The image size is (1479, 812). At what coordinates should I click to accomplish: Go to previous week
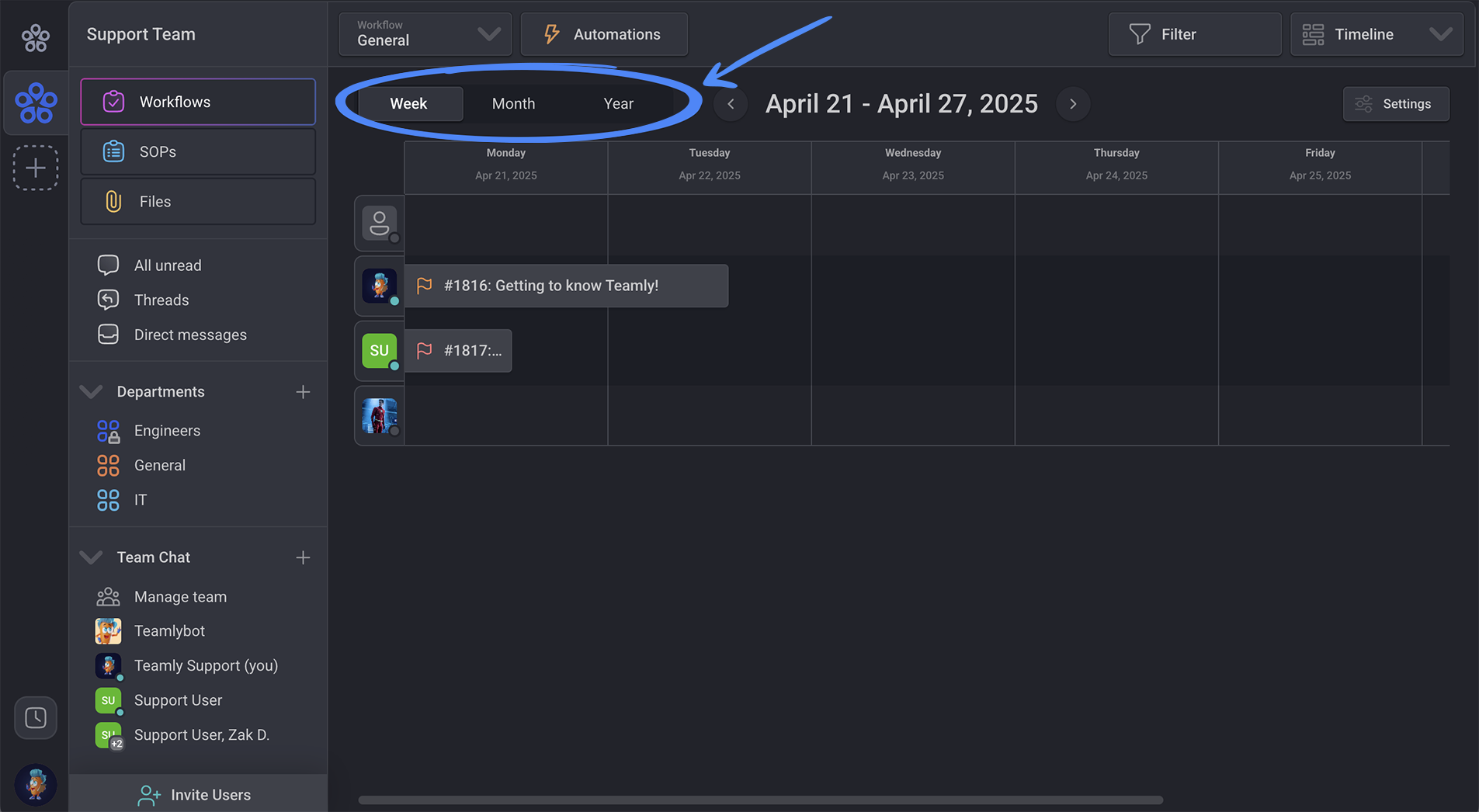pyautogui.click(x=731, y=104)
